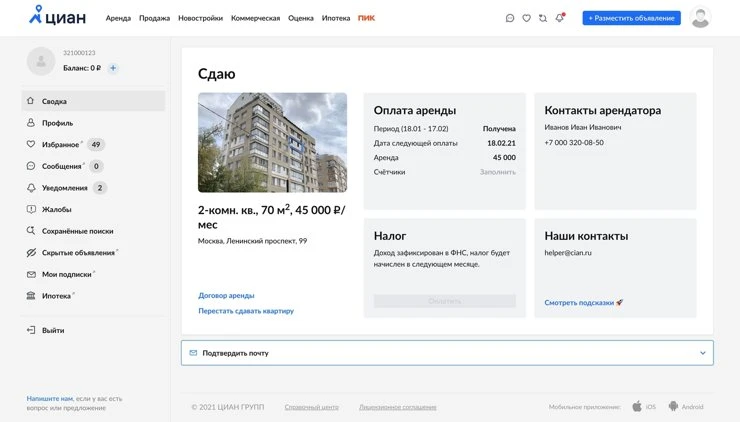740x422 pixels.
Task: Click the address Москва, Ленинский проспект, 99
Action: click(252, 241)
